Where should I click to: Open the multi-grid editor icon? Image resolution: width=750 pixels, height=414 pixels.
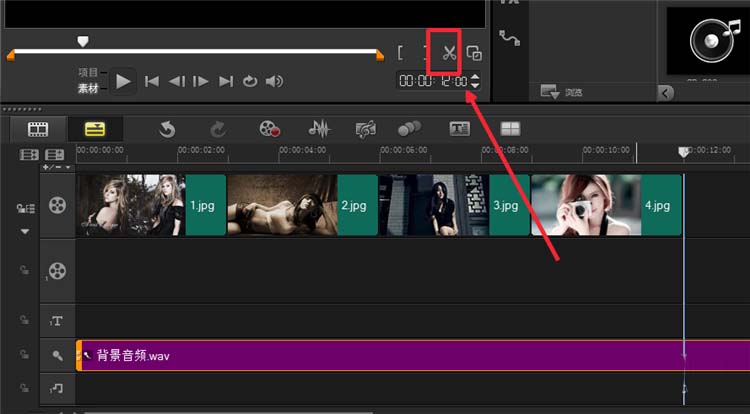510,129
